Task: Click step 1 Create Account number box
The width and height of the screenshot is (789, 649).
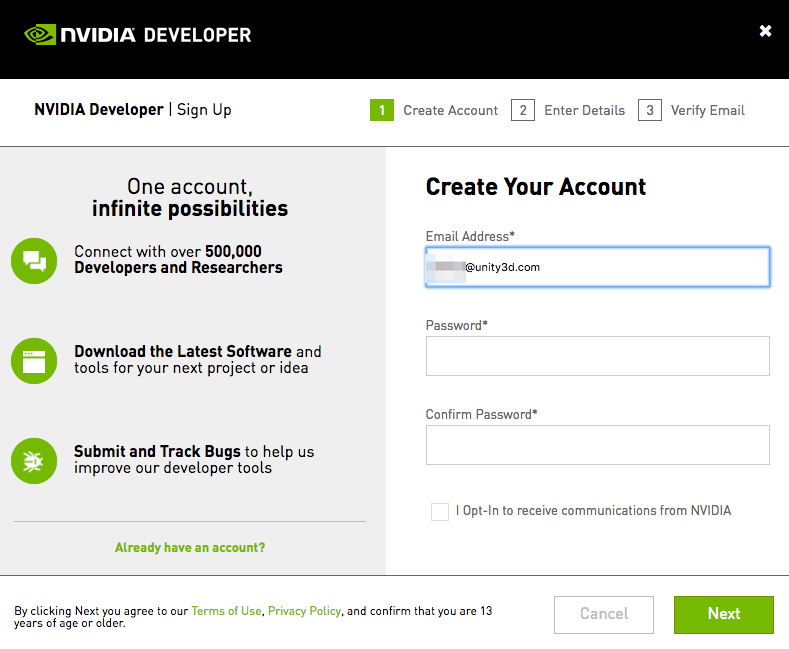Action: pyautogui.click(x=381, y=110)
